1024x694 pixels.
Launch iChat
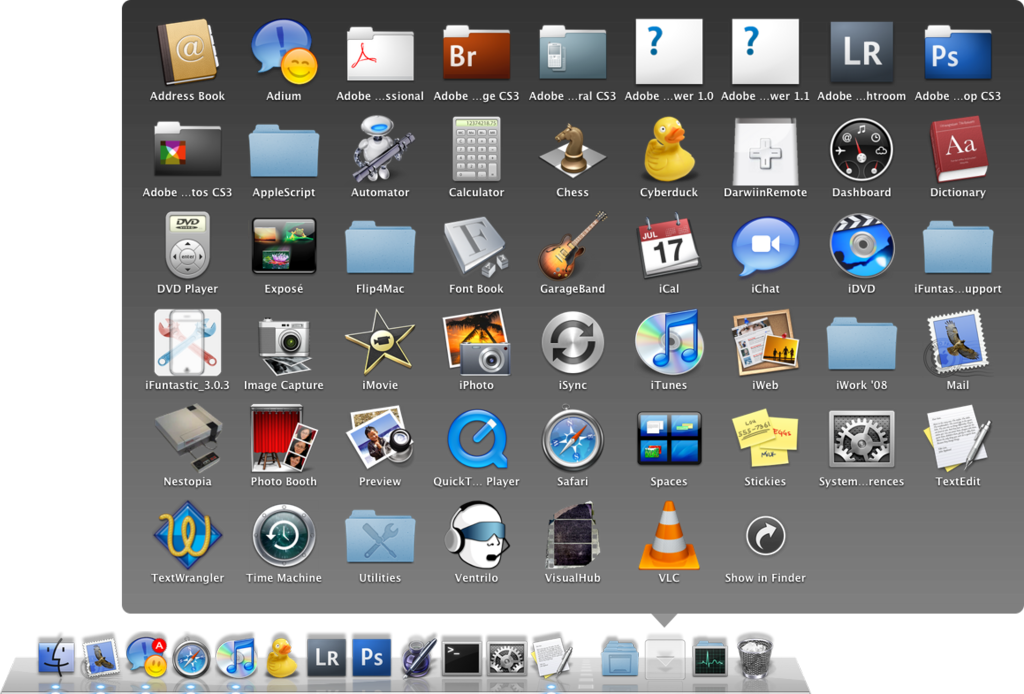point(765,245)
